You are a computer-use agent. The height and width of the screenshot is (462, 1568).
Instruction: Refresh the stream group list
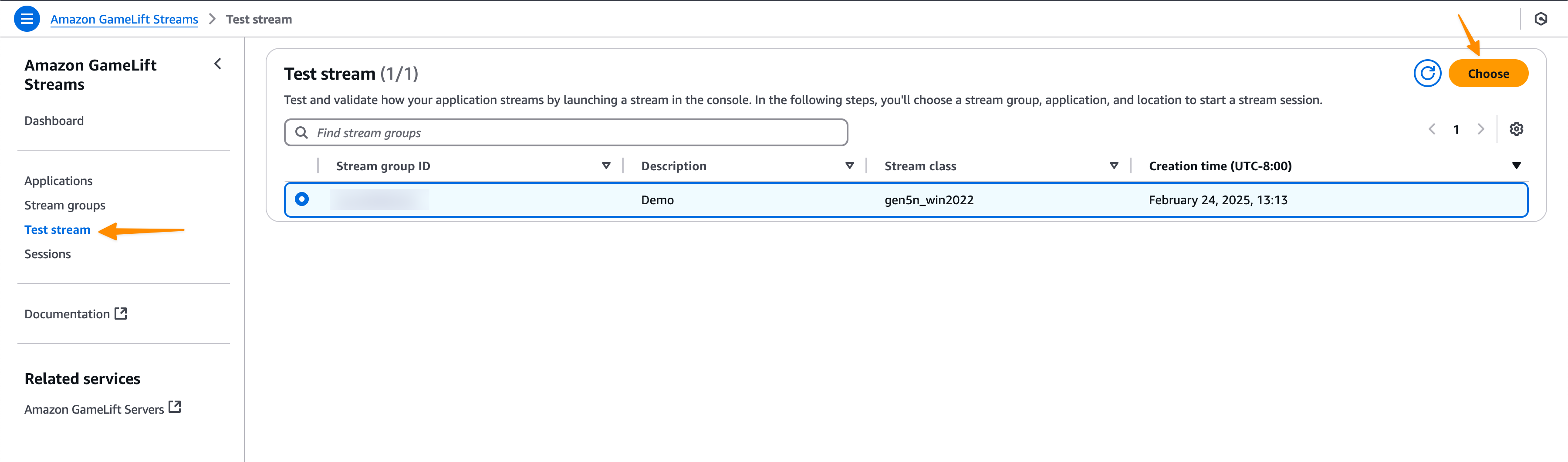(1427, 74)
